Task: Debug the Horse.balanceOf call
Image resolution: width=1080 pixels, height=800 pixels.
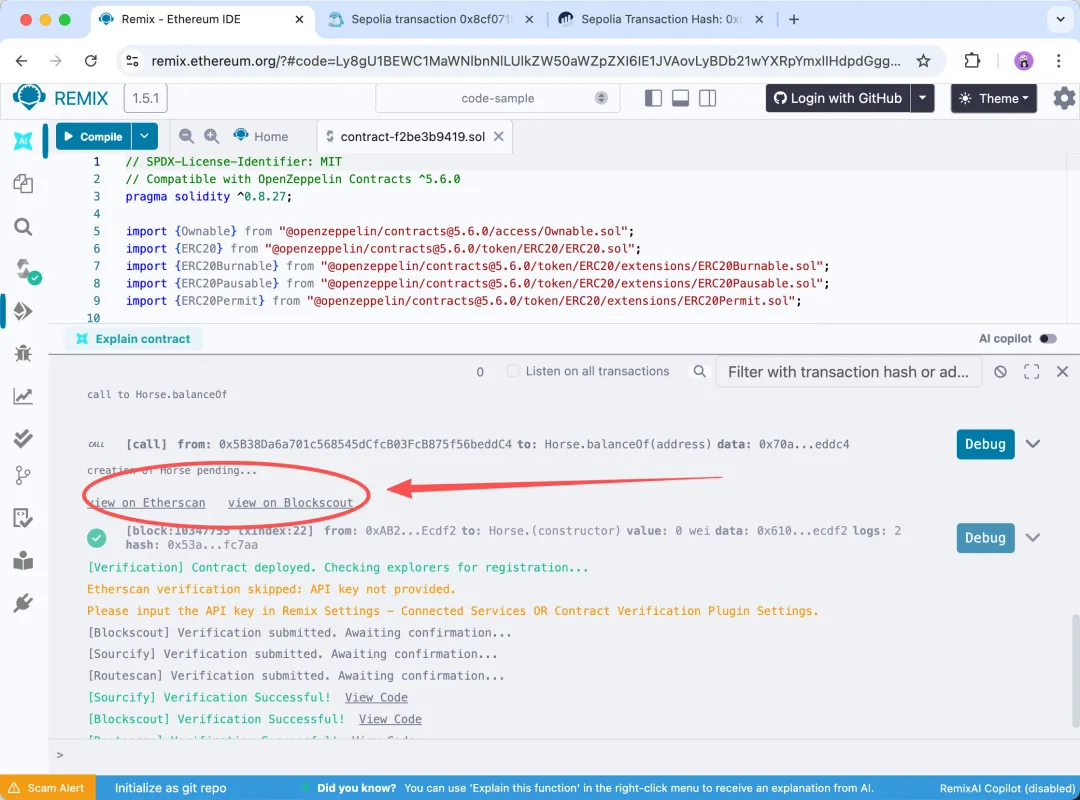Action: coord(985,444)
